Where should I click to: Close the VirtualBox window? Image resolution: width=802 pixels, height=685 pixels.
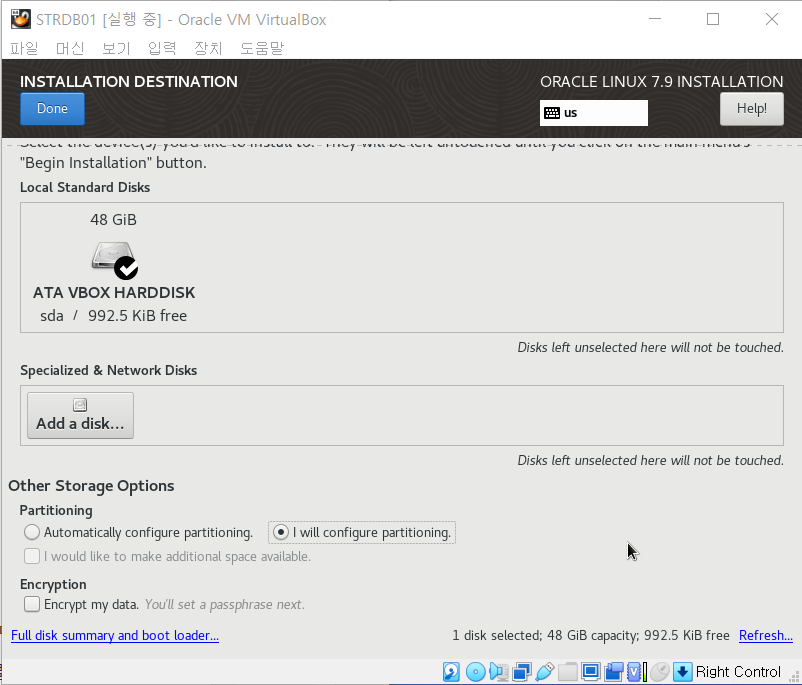772,19
